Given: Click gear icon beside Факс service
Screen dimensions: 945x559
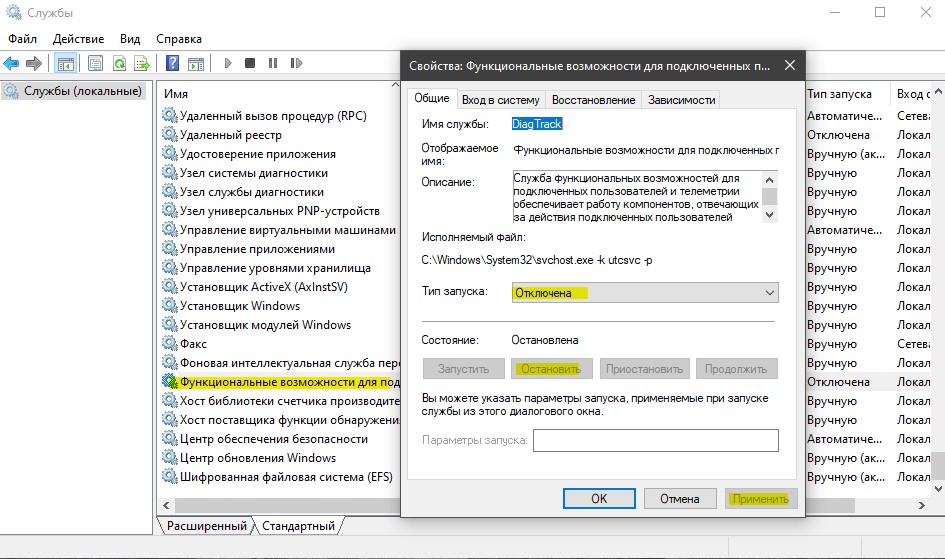Looking at the screenshot, I should click(170, 343).
